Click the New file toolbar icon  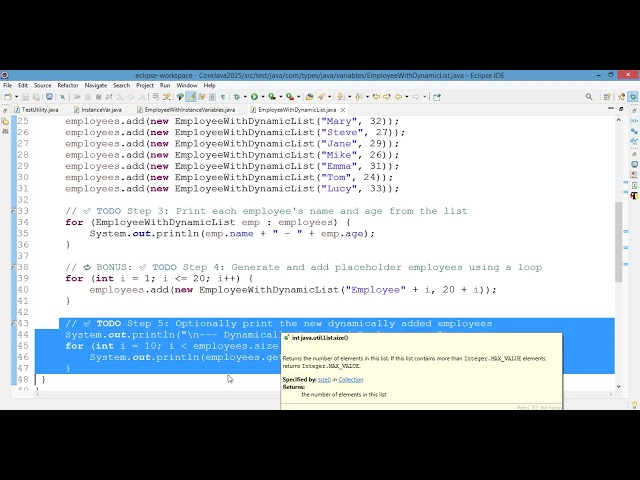(x=8, y=97)
